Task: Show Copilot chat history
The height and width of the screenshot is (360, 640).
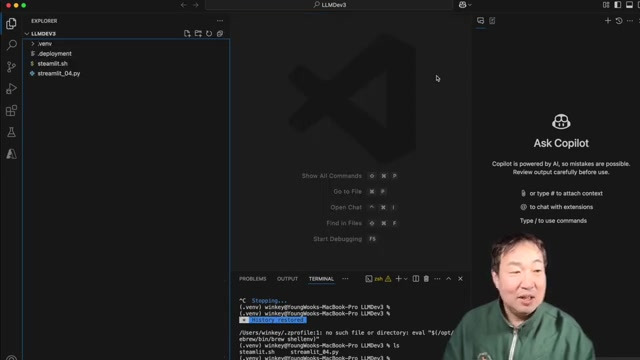Action: [x=619, y=21]
